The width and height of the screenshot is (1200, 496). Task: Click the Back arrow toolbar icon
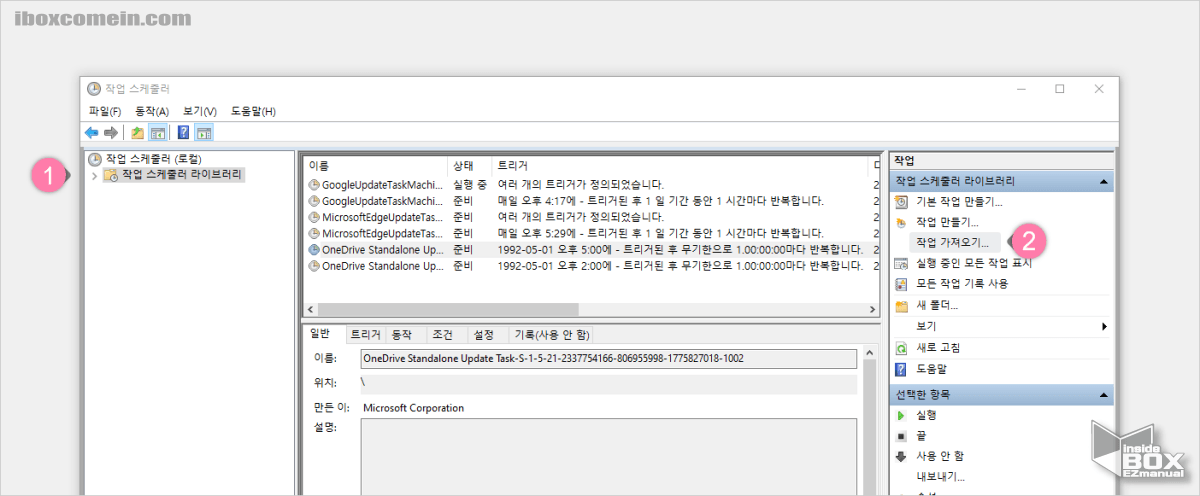91,132
